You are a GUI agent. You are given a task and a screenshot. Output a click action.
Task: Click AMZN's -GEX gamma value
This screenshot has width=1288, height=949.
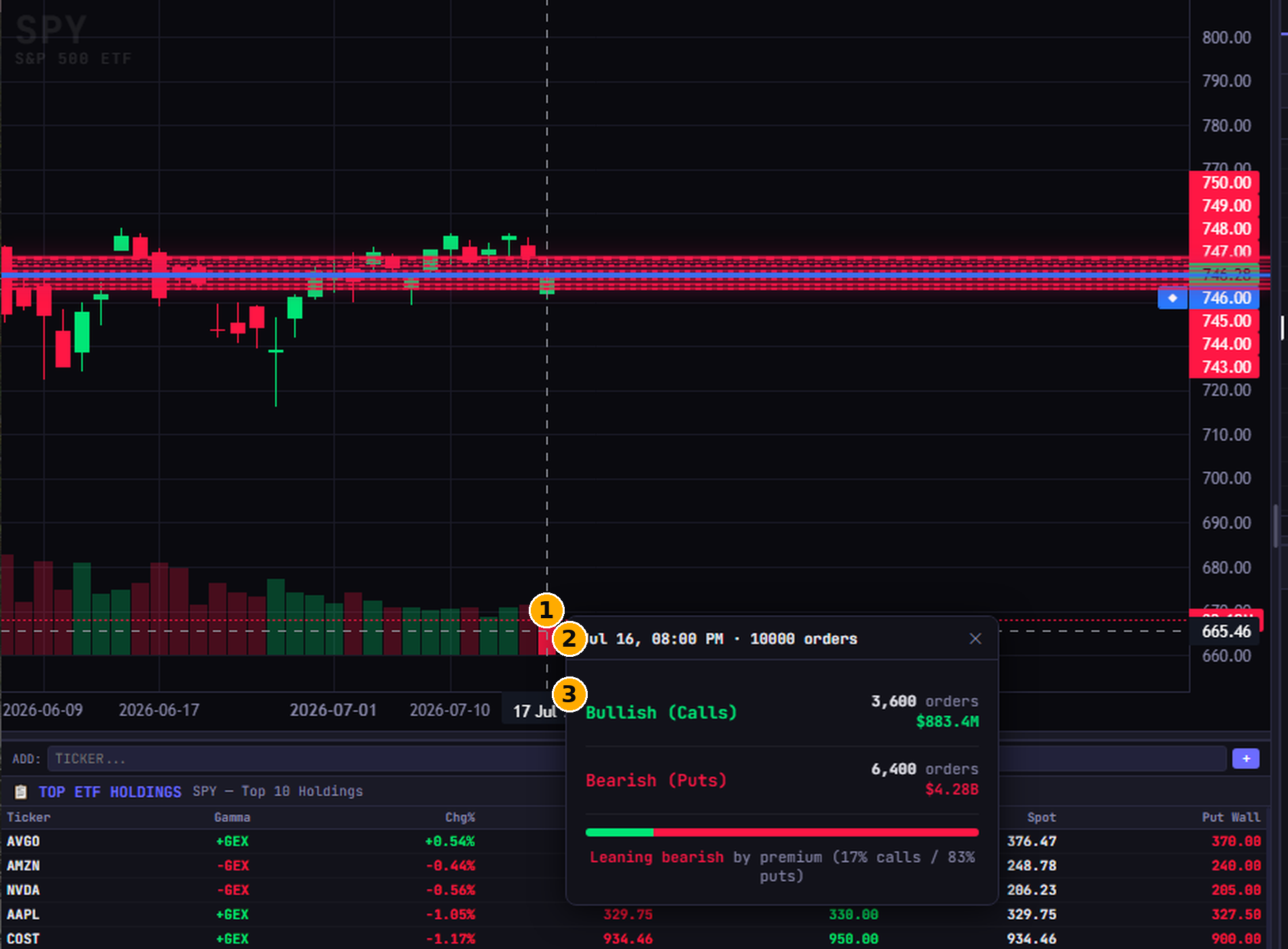tap(233, 866)
